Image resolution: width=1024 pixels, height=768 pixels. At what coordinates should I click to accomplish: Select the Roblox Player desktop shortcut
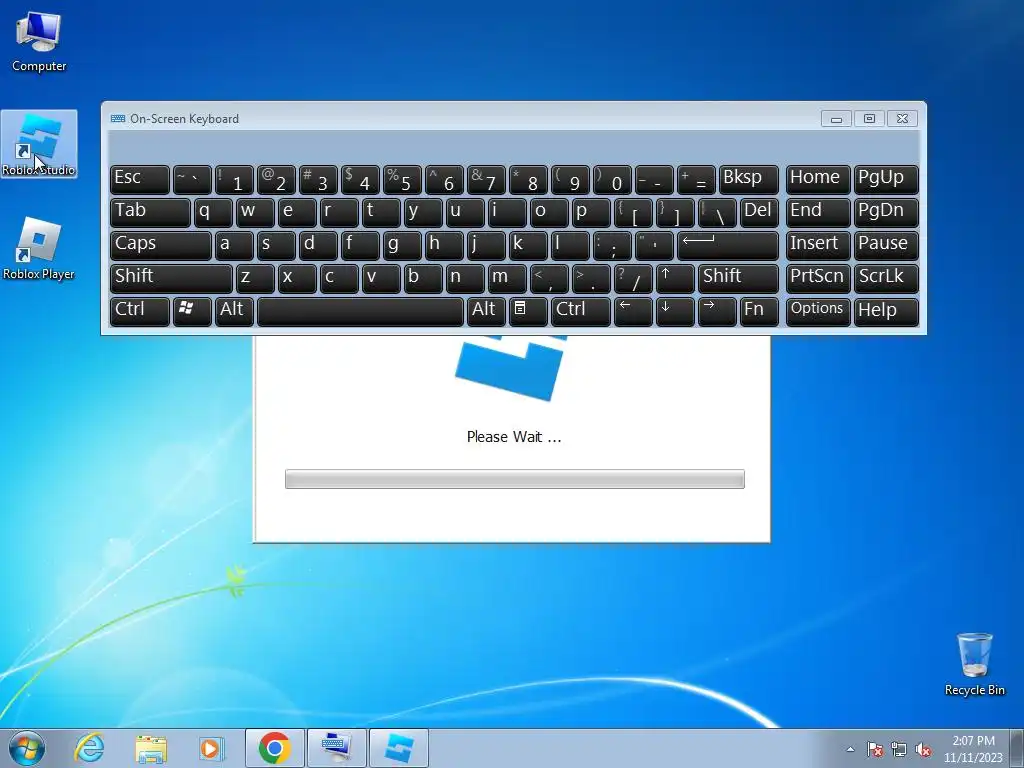click(x=39, y=249)
